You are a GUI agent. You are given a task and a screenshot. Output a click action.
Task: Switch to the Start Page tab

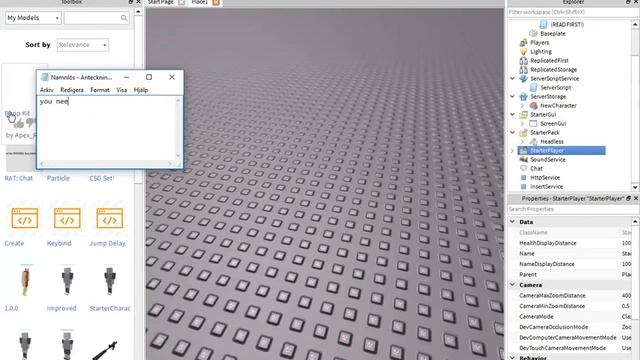(161, 2)
